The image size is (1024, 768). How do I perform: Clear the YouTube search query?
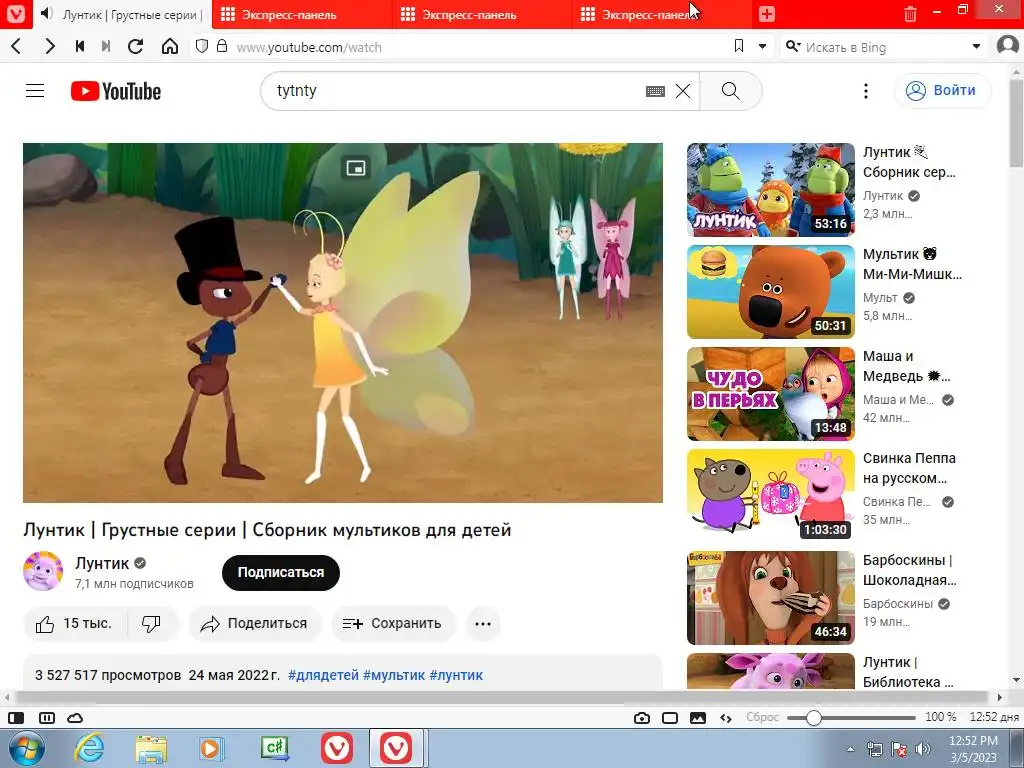tap(683, 91)
